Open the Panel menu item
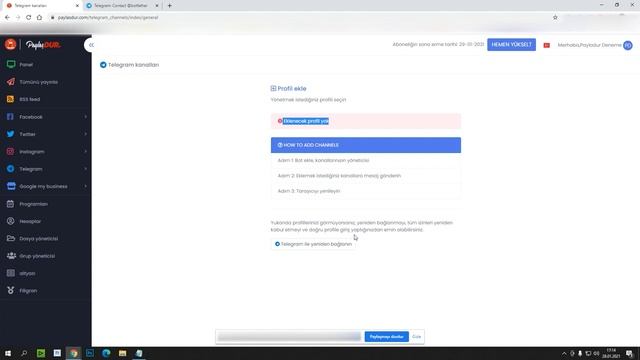Image resolution: width=640 pixels, height=360 pixels. tap(46, 64)
